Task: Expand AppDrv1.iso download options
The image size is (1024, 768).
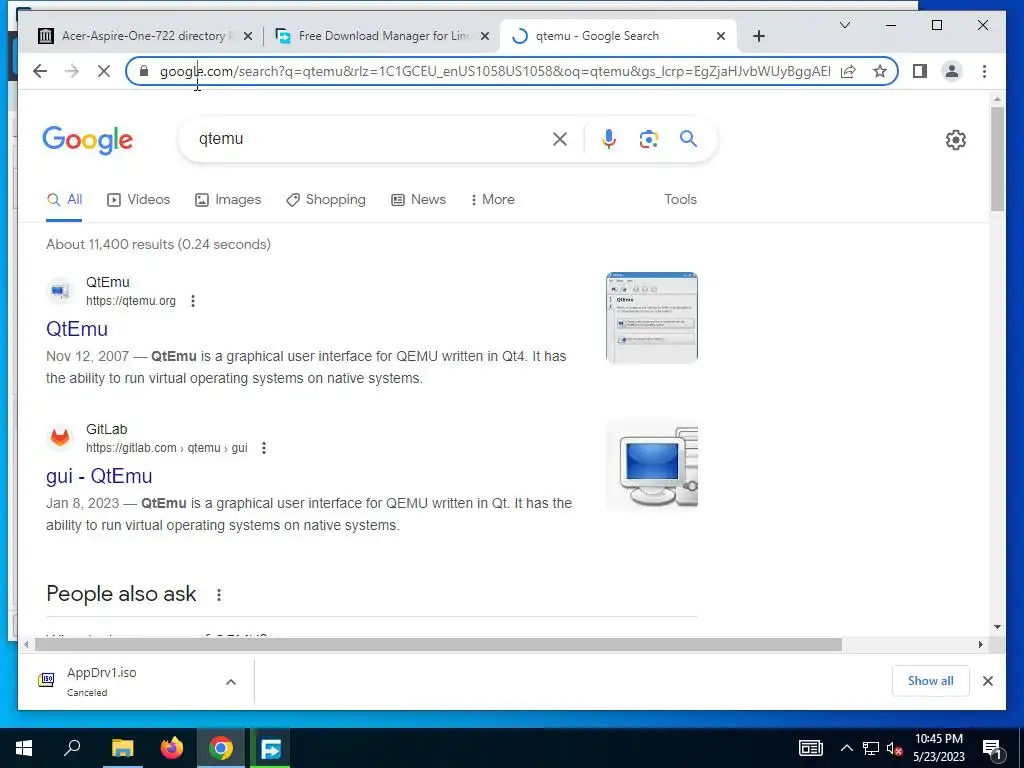Action: tap(231, 682)
